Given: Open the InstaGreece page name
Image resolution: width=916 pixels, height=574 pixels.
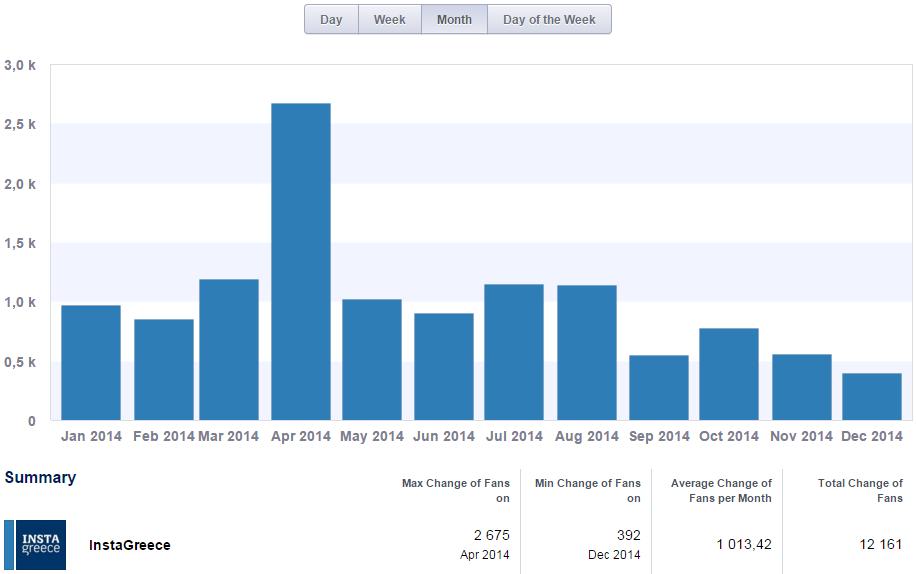Looking at the screenshot, I should (x=130, y=545).
